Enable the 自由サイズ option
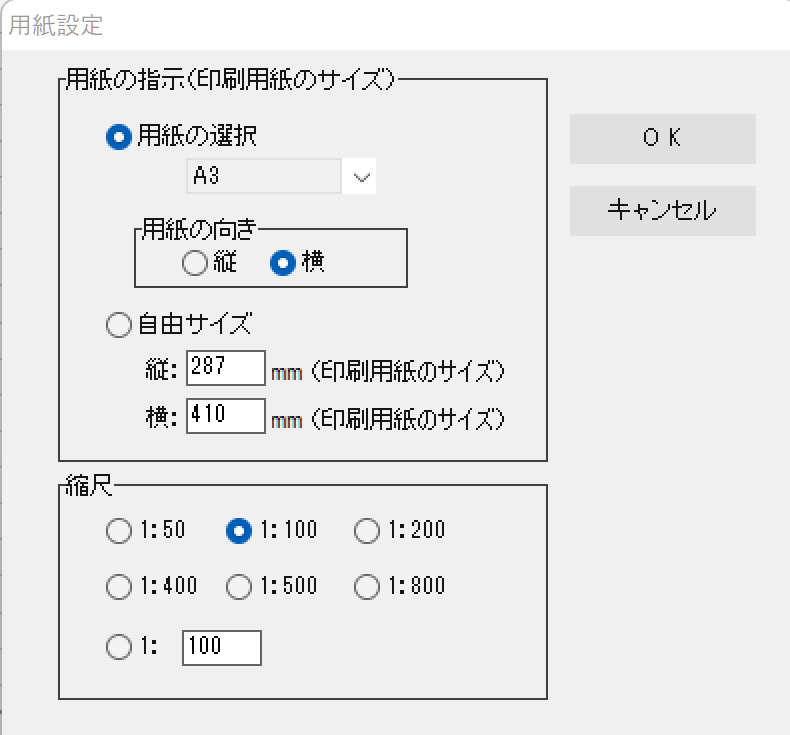The height and width of the screenshot is (735, 790). pos(118,324)
